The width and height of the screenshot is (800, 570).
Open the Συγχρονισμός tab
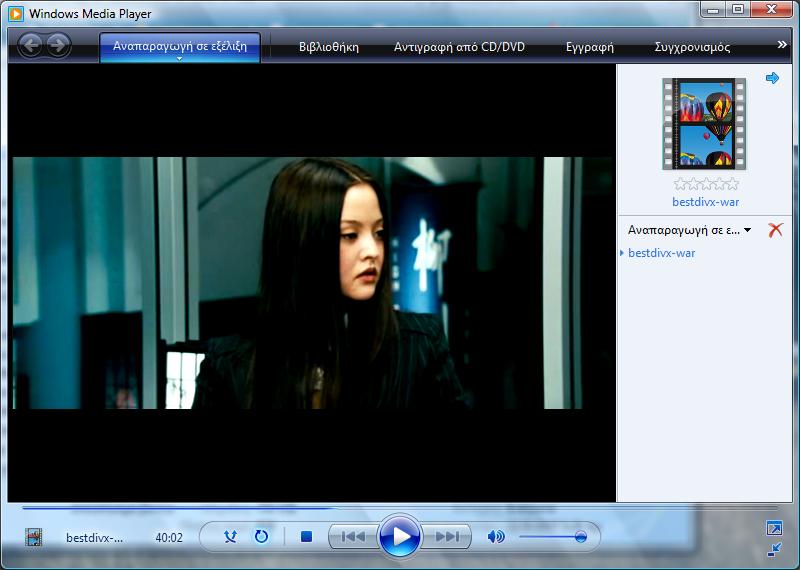pos(692,47)
